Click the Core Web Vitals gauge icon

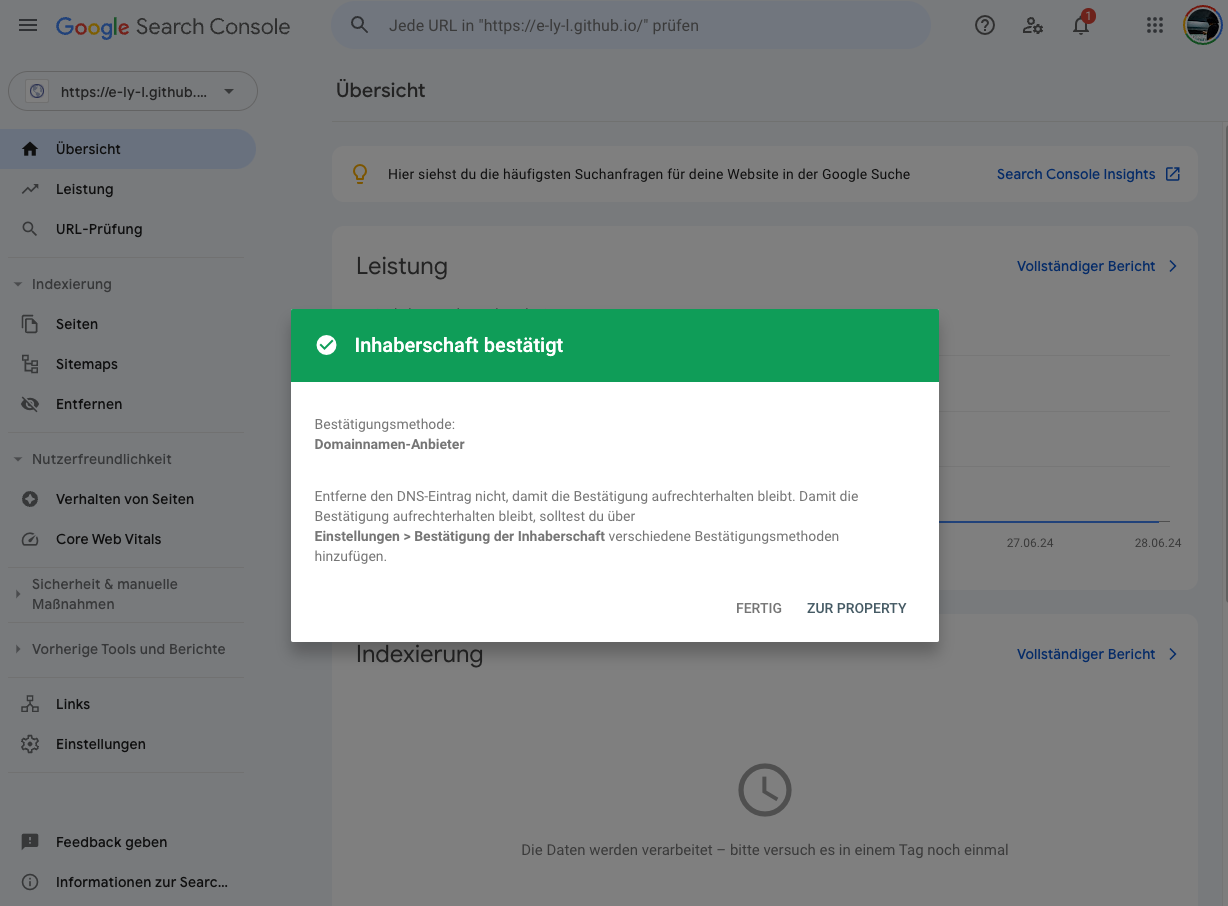pyautogui.click(x=30, y=539)
